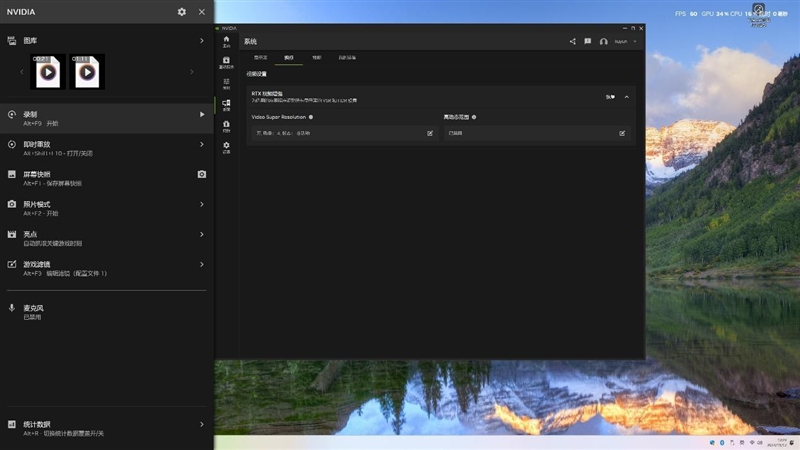This screenshot has width=800, height=450.
Task: Open NVIDIA overlay settings gear
Action: tap(181, 12)
